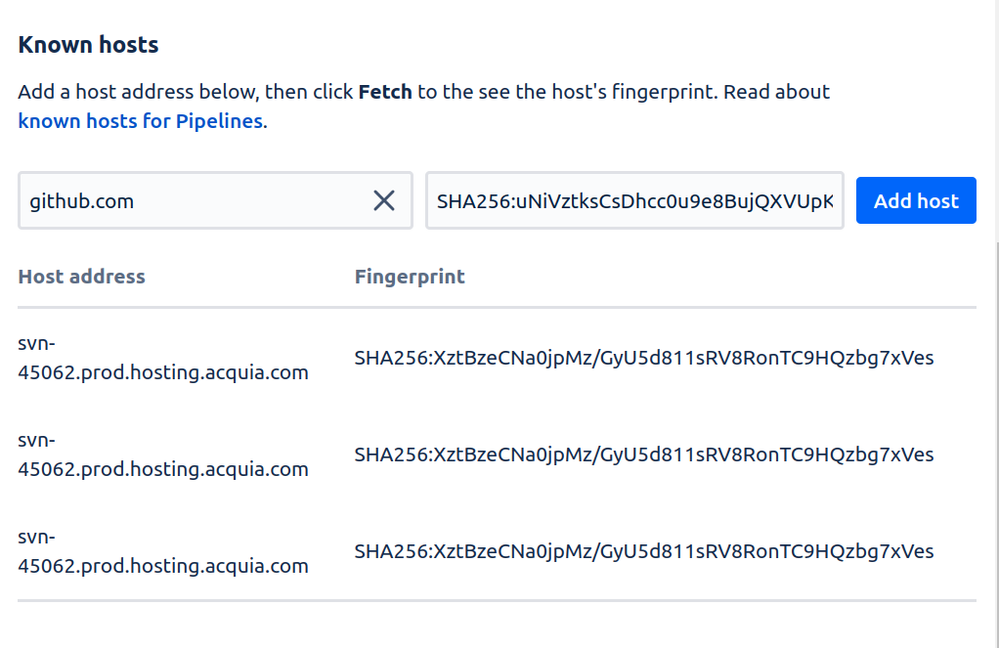Click the second row's SHA256:XztBzeCNa0jpMz fingerprint
Image resolution: width=999 pixels, height=648 pixels.
pos(643,455)
